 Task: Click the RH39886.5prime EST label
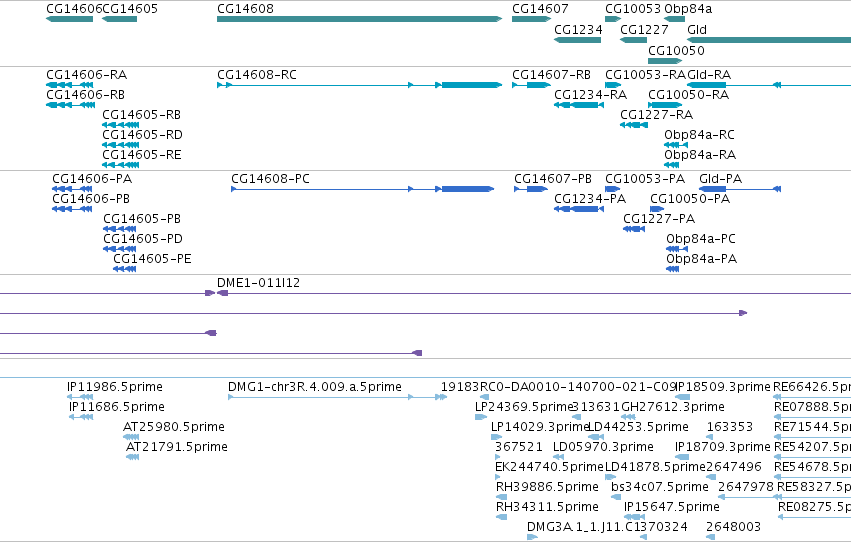click(548, 488)
